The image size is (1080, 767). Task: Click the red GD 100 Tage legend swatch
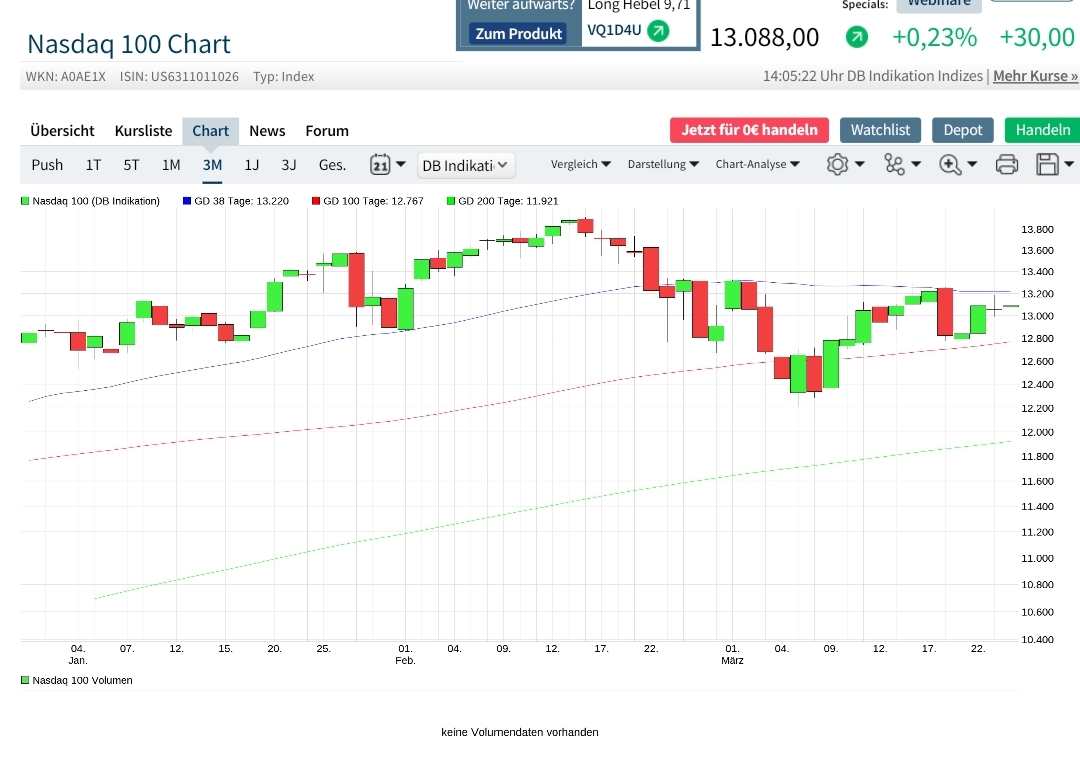pyautogui.click(x=318, y=200)
